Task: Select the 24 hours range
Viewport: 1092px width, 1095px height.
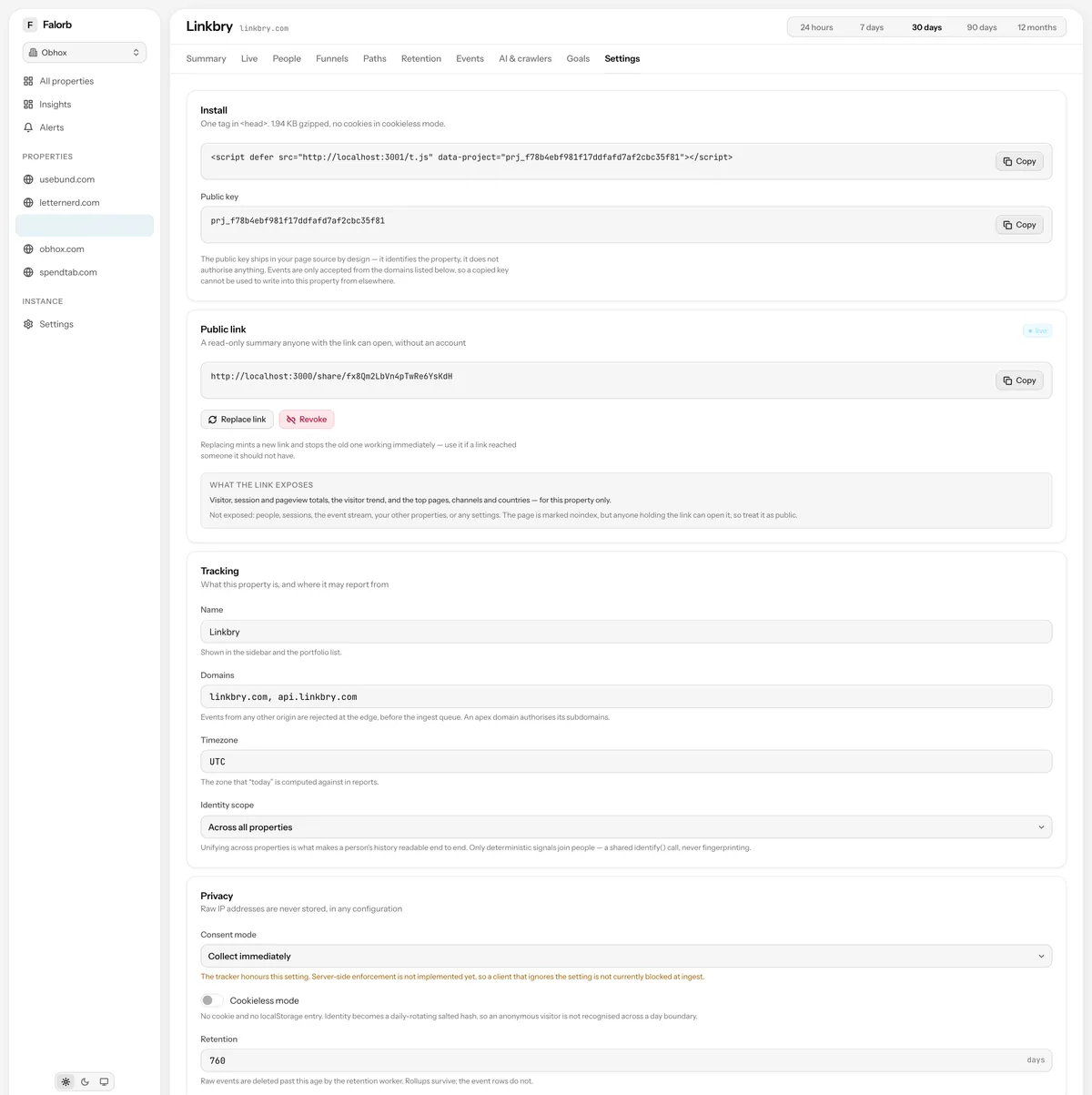Action: (816, 27)
